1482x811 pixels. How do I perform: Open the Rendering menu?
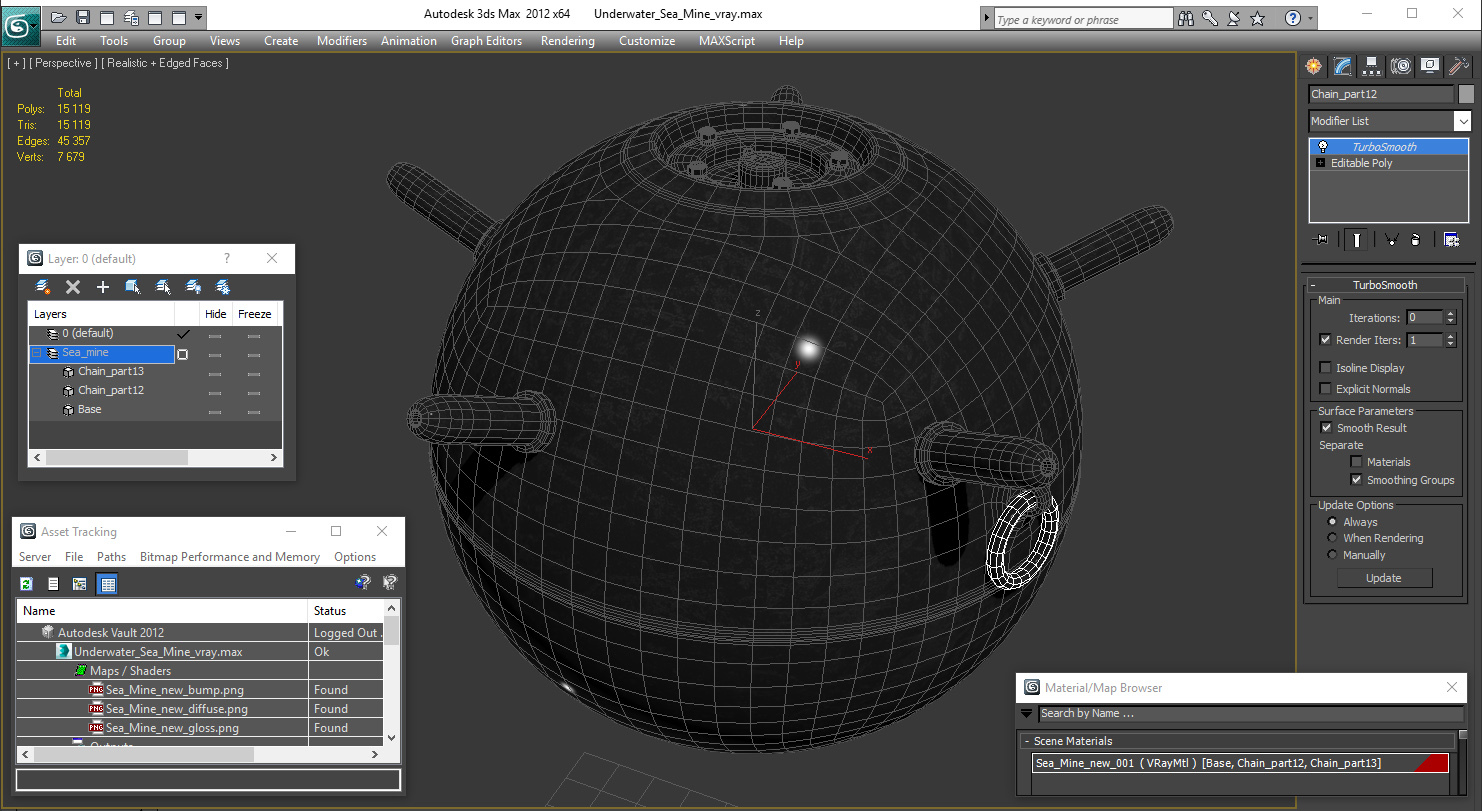click(568, 41)
